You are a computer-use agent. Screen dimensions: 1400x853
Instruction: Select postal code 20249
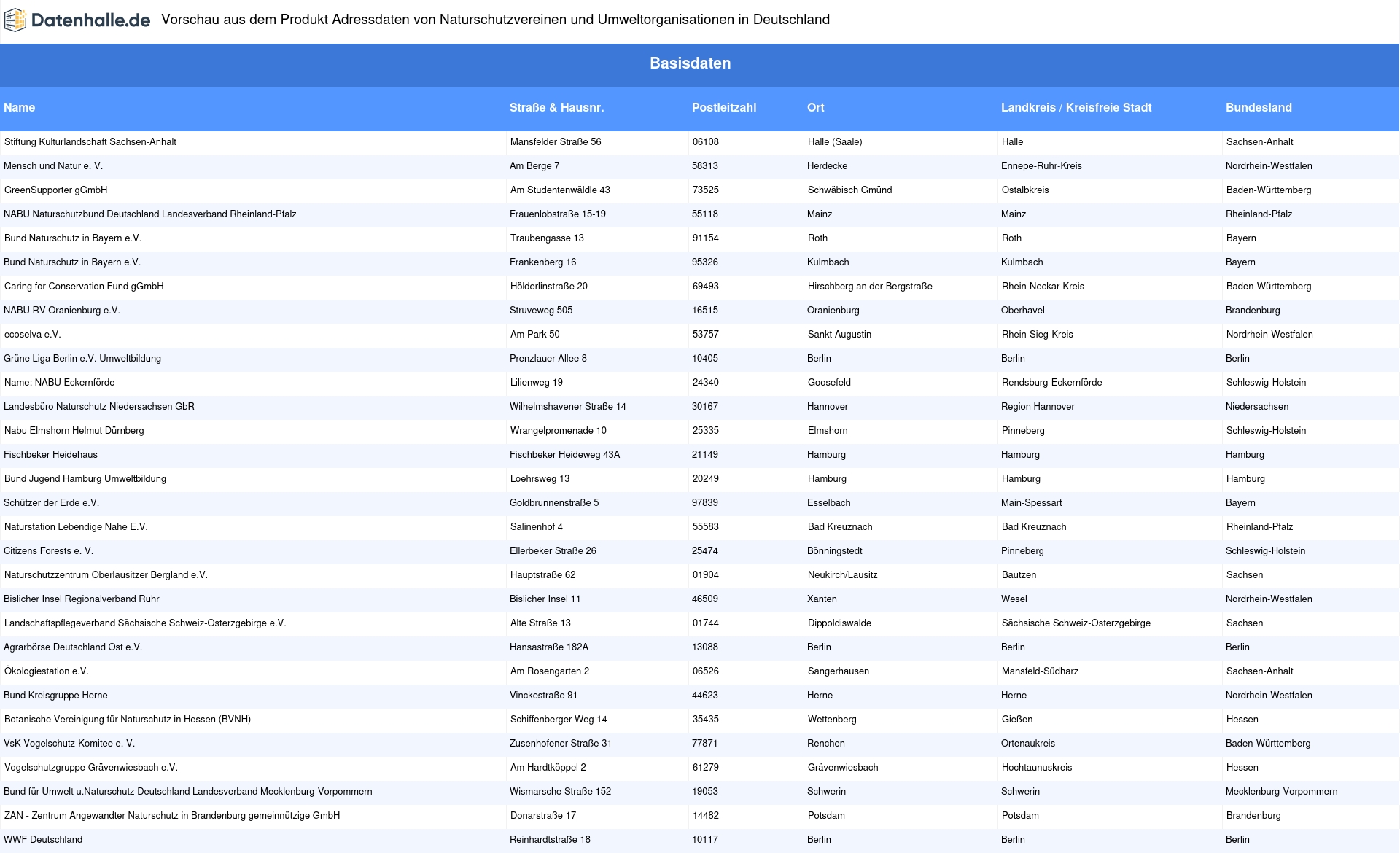click(x=706, y=479)
